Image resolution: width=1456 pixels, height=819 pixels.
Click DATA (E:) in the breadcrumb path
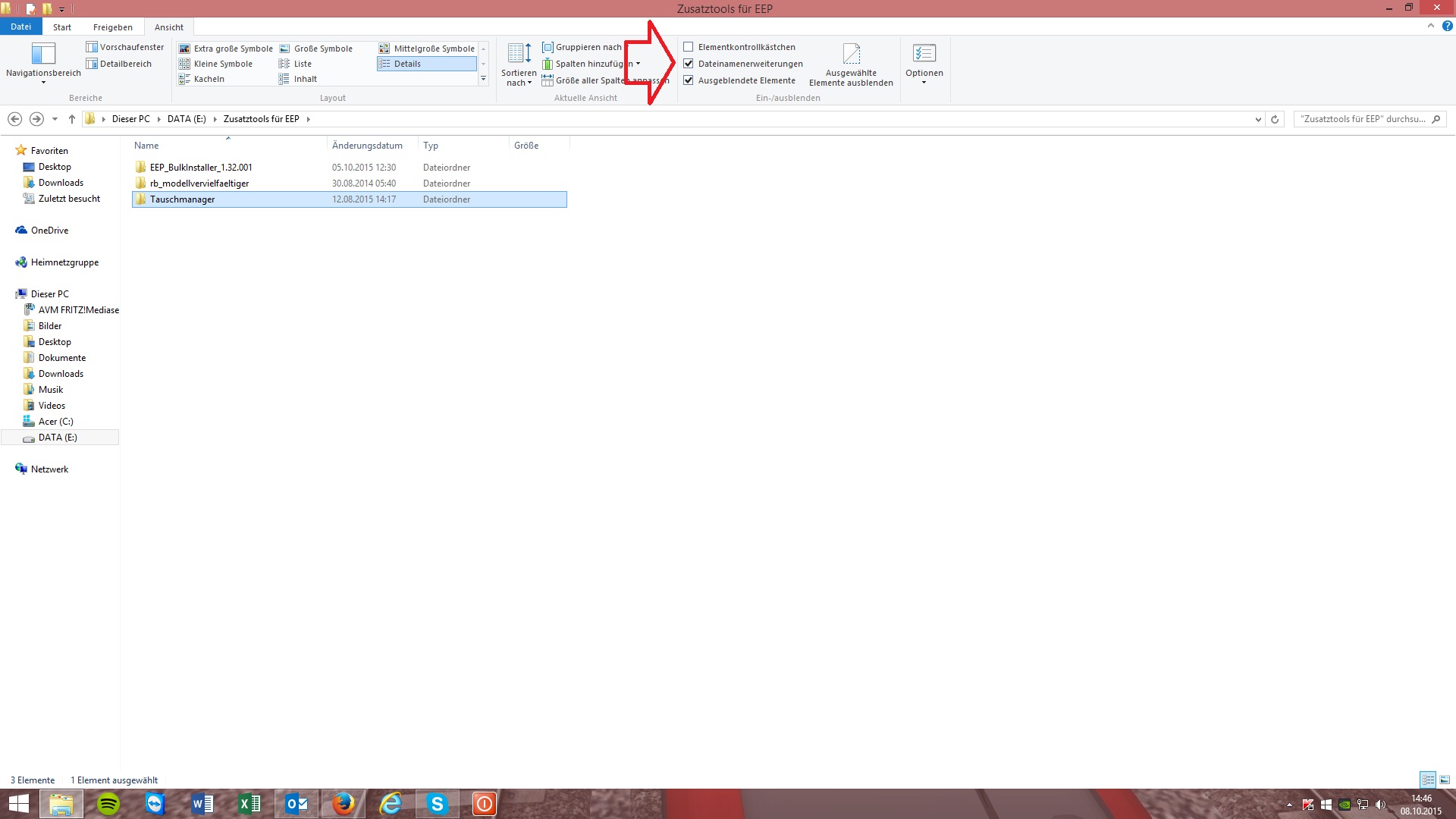(187, 119)
